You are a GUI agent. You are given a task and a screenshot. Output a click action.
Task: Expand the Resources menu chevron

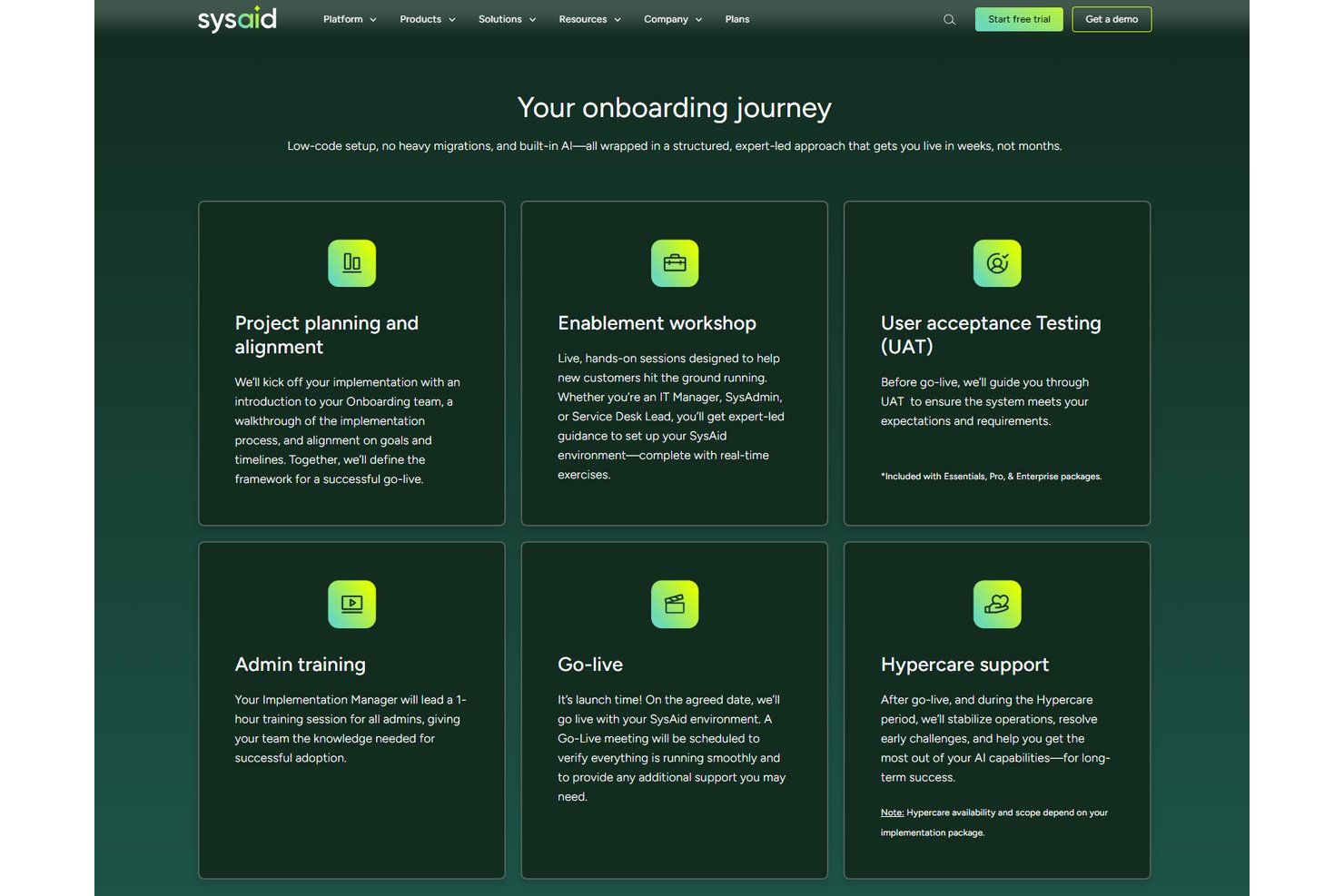click(618, 20)
